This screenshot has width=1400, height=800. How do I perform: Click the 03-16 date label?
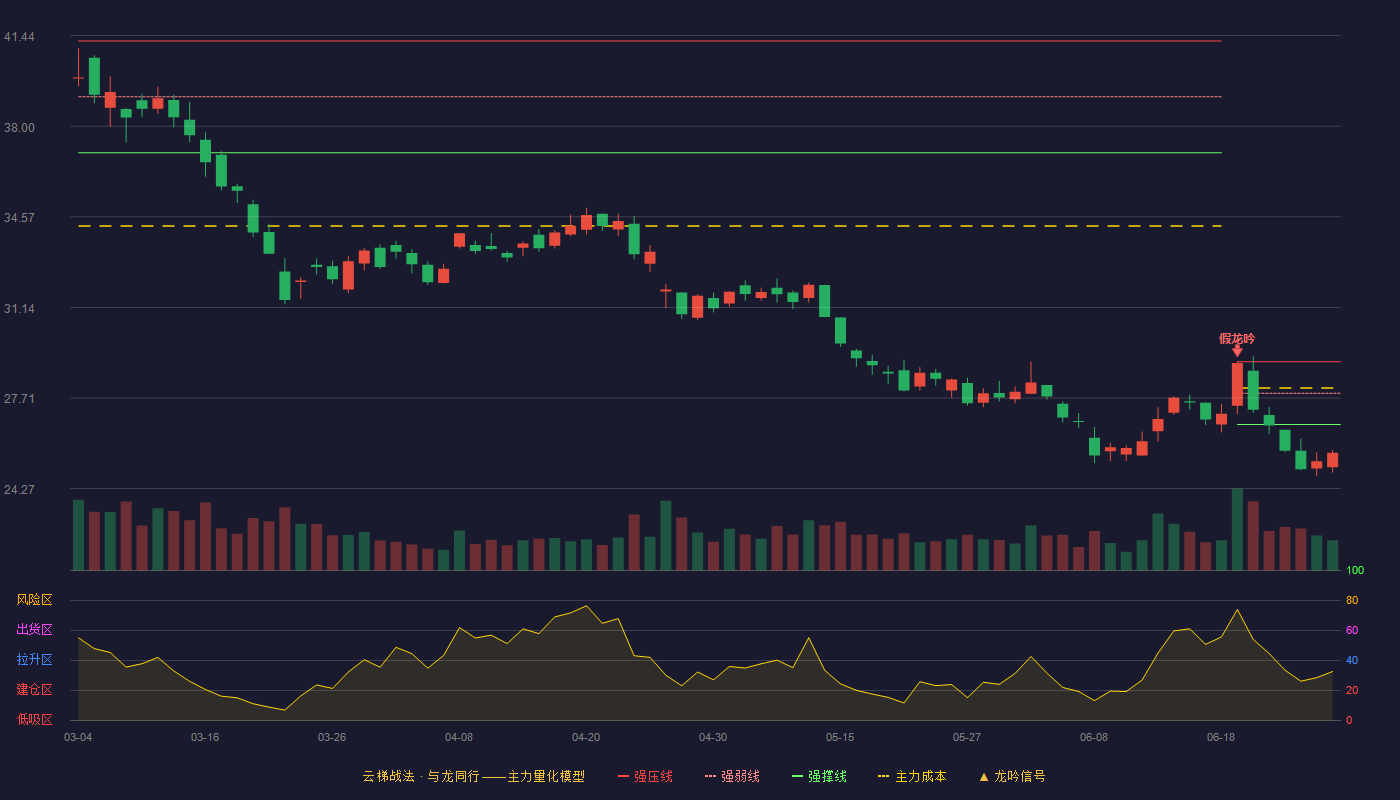(x=205, y=737)
